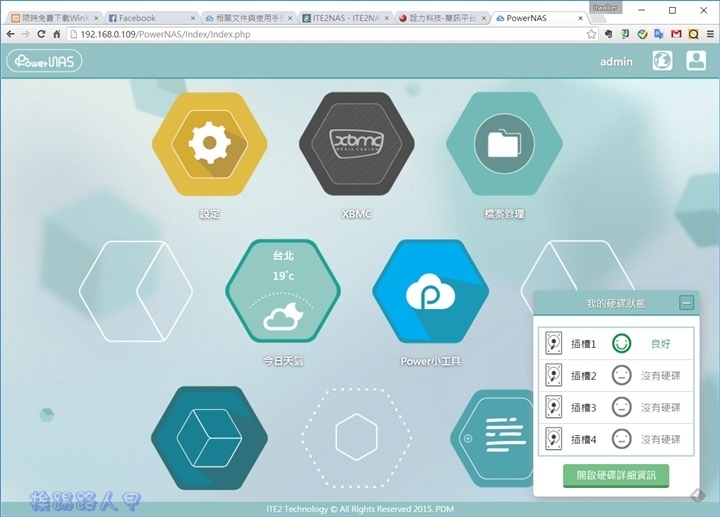The width and height of the screenshot is (720, 517).
Task: Click the globe icon in the header
Action: [662, 61]
